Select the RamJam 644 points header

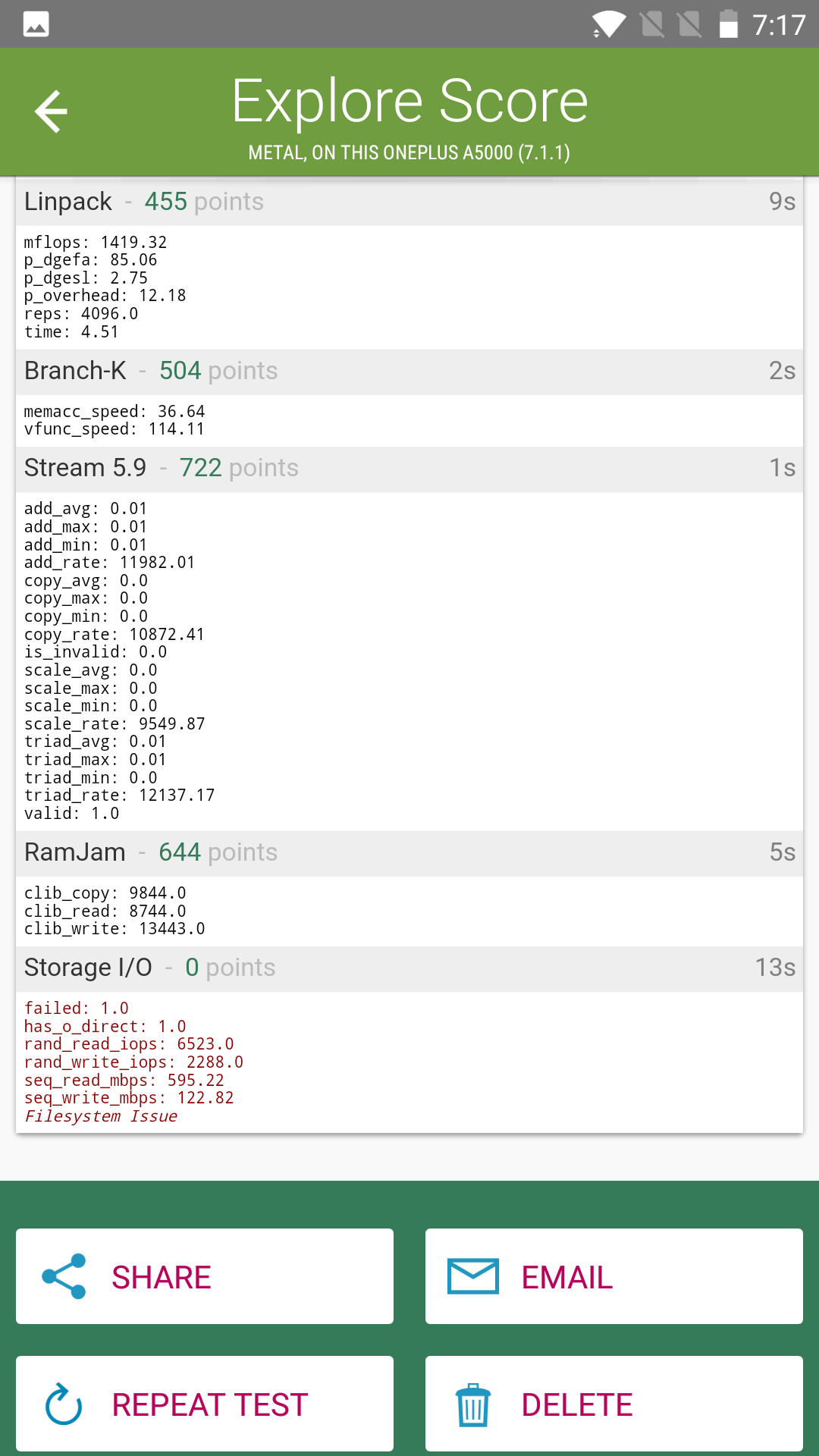pyautogui.click(x=409, y=852)
